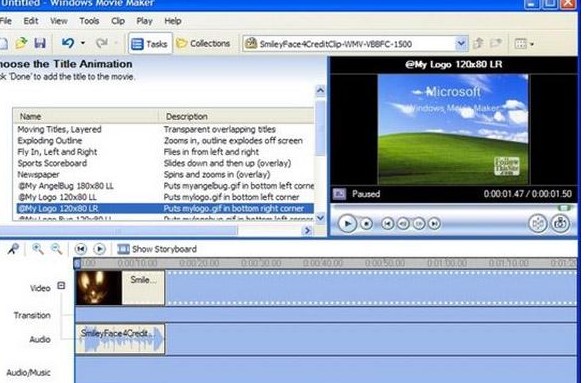Toggle the Collections pane button

point(203,44)
